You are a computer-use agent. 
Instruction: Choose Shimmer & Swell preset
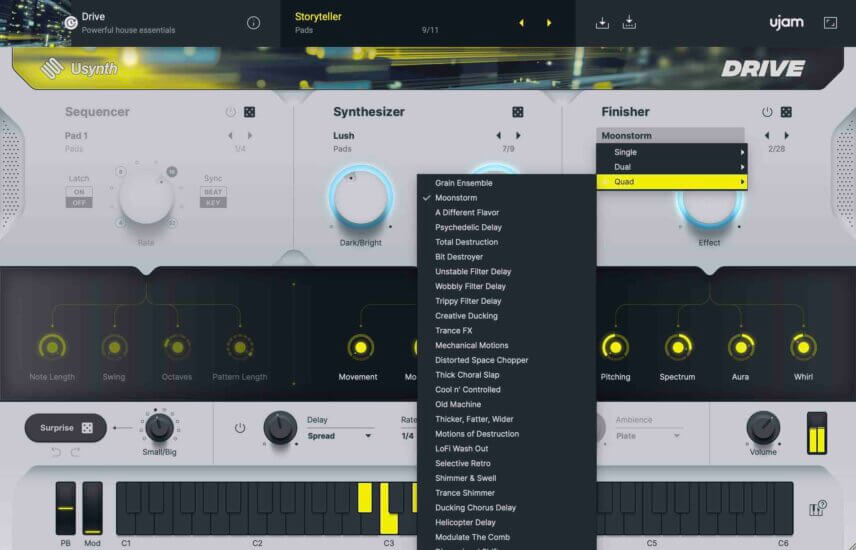[x=507, y=478]
